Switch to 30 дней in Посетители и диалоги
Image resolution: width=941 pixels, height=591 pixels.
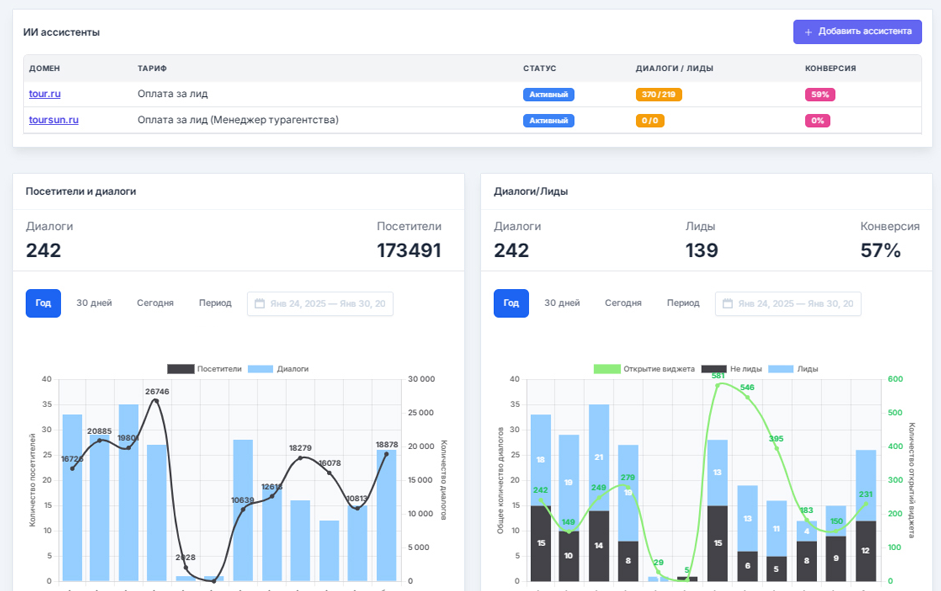[x=94, y=303]
